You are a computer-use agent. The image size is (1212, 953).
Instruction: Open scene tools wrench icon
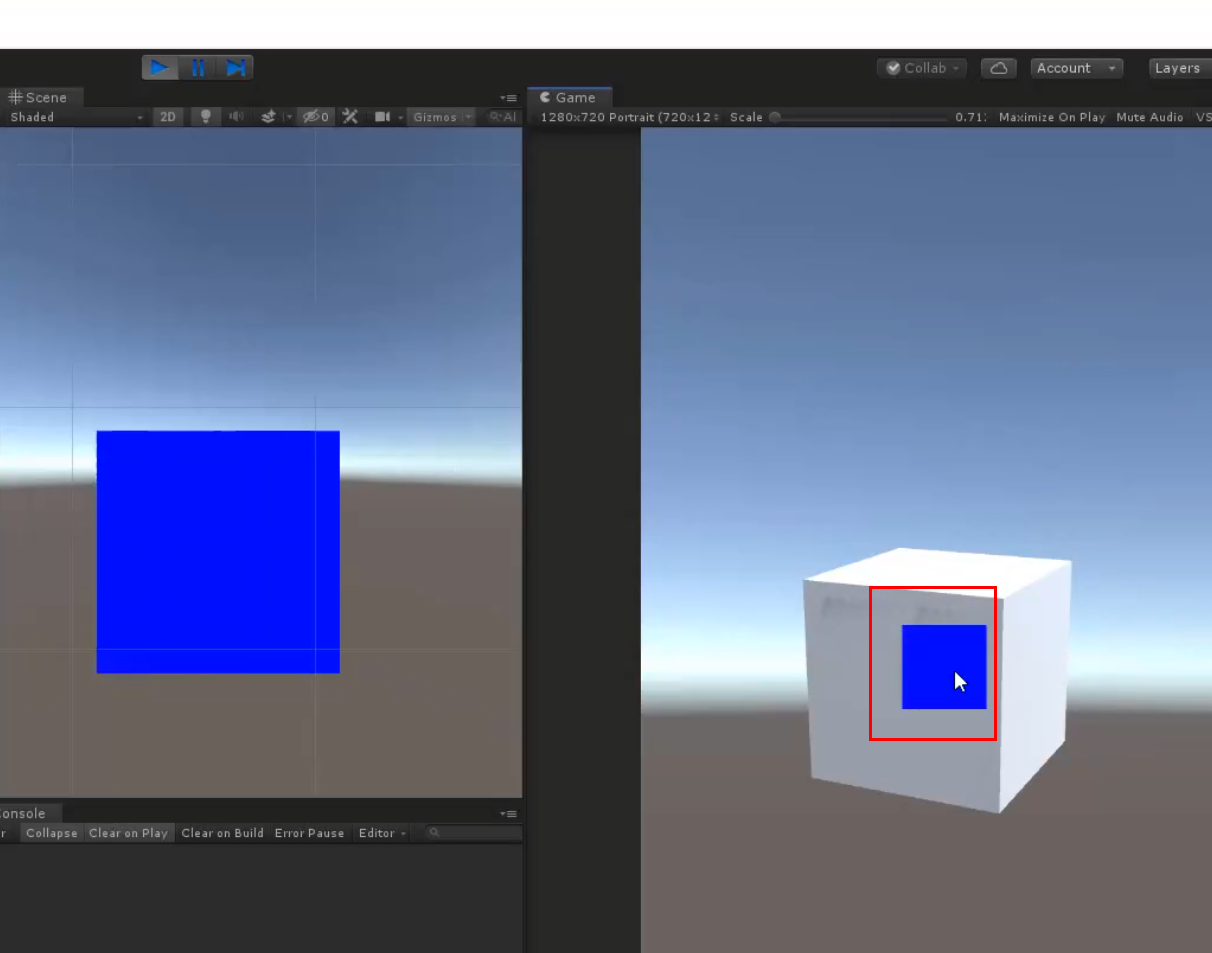(x=349, y=117)
